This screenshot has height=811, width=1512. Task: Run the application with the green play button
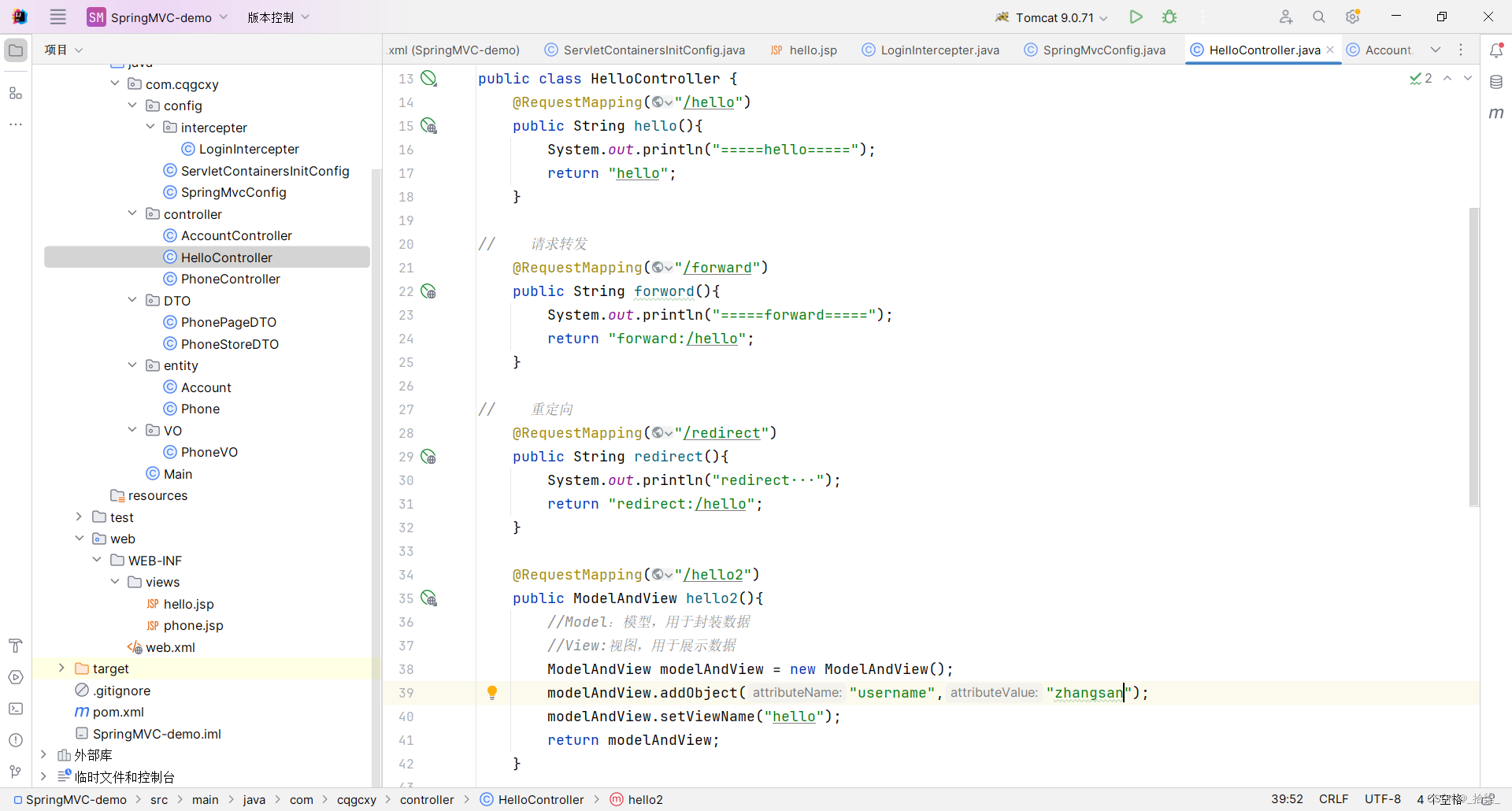pyautogui.click(x=1135, y=16)
